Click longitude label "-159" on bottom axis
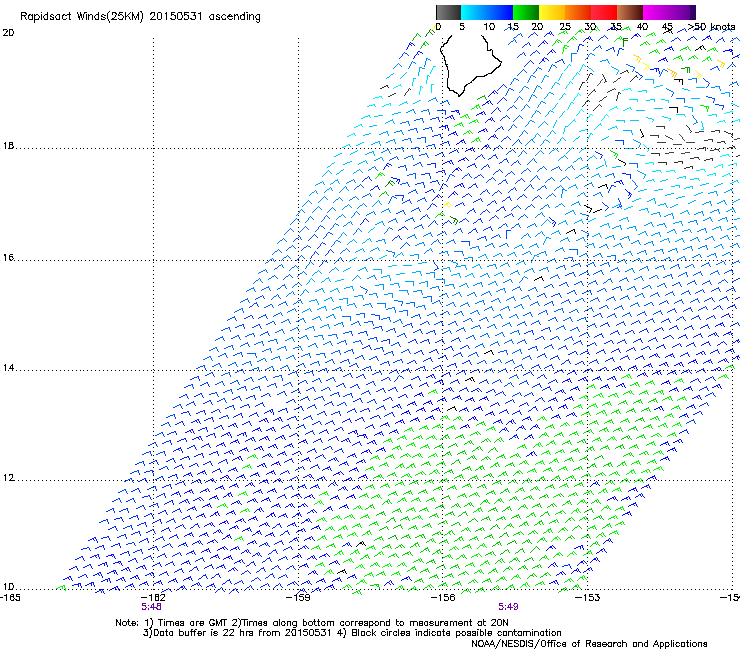Screen dimensions: 740x650 298,598
